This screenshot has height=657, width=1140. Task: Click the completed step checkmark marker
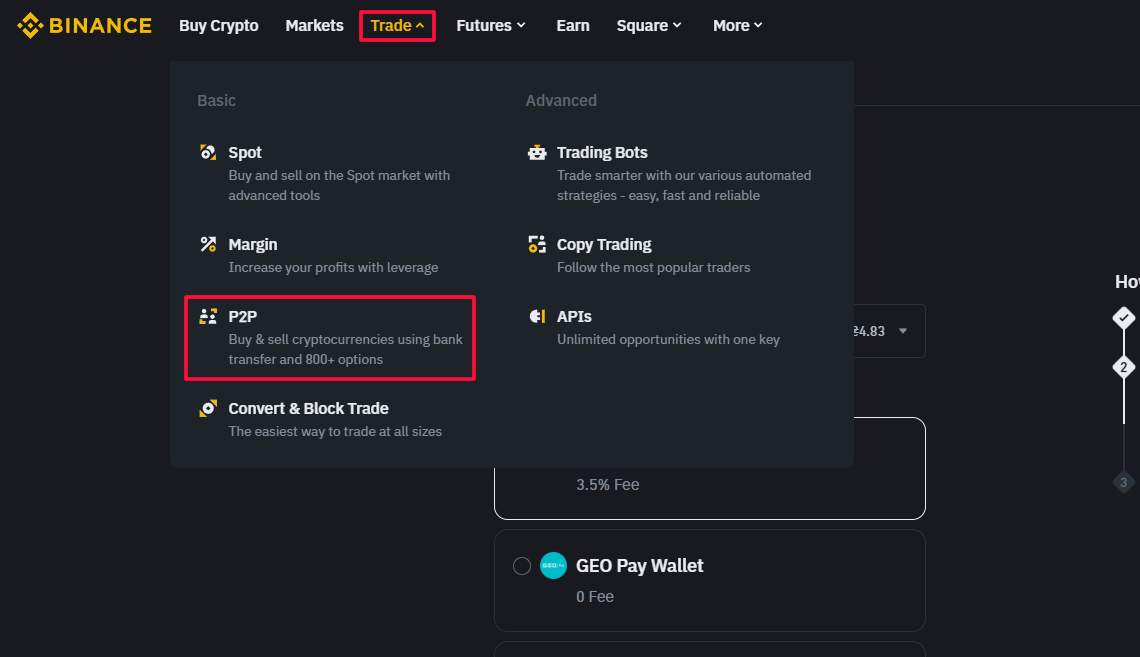(1123, 318)
